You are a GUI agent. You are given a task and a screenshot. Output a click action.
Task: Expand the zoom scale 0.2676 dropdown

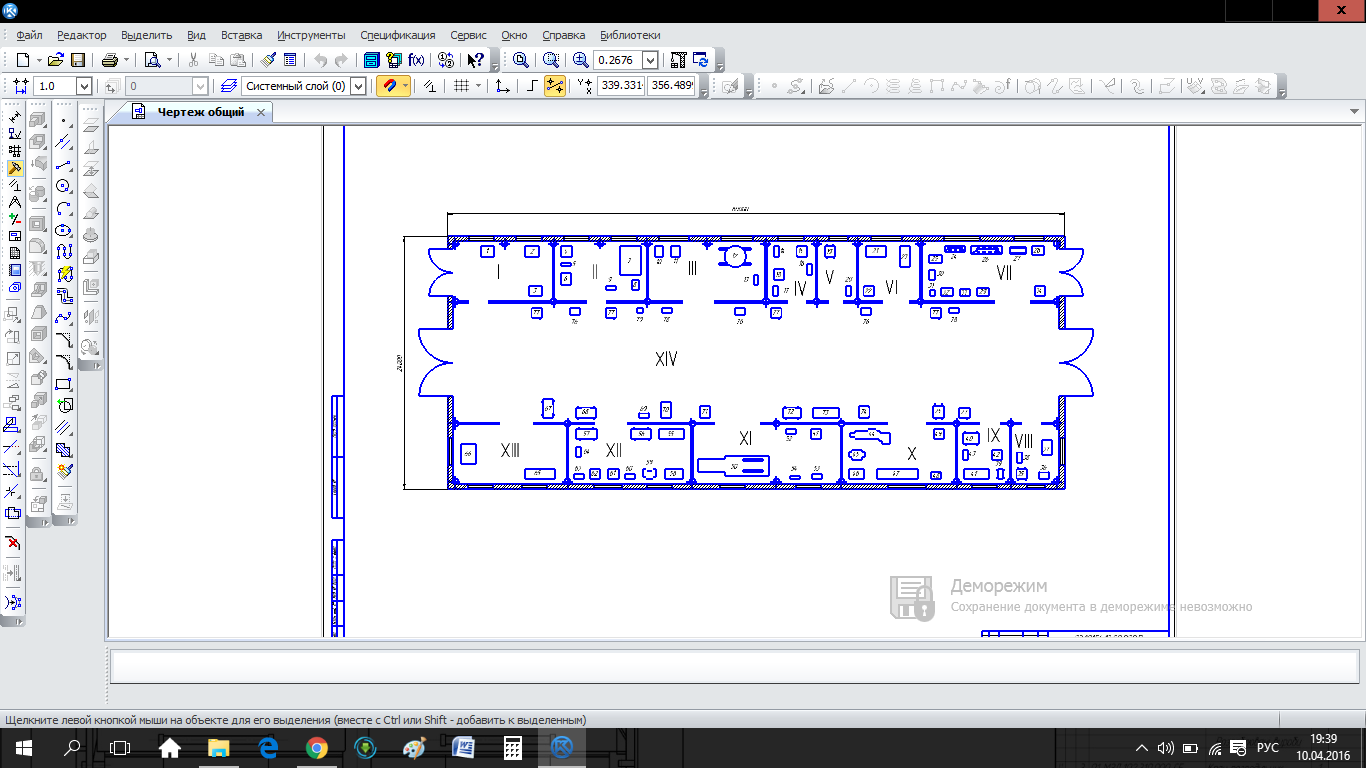(650, 60)
